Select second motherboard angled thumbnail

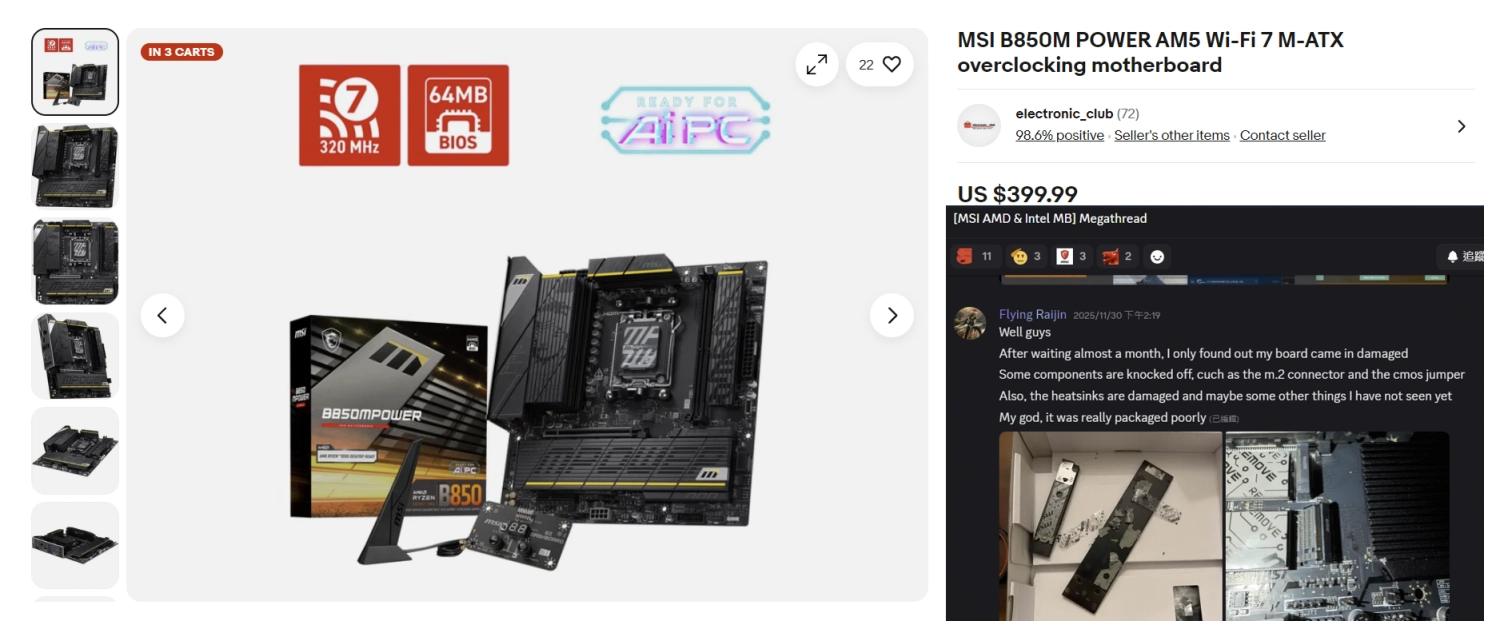tap(75, 166)
